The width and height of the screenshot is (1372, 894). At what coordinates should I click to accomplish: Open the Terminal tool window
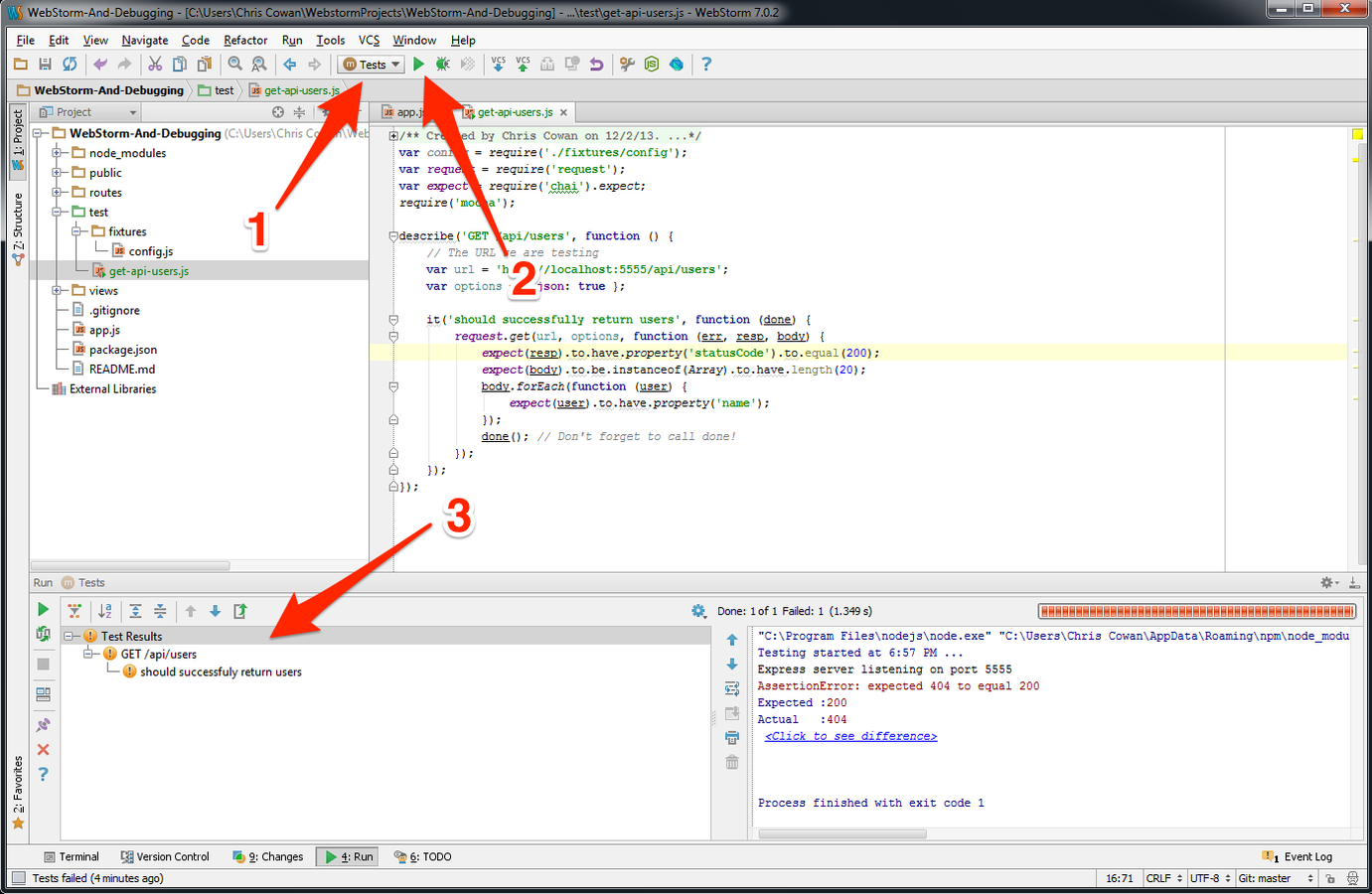(x=71, y=856)
